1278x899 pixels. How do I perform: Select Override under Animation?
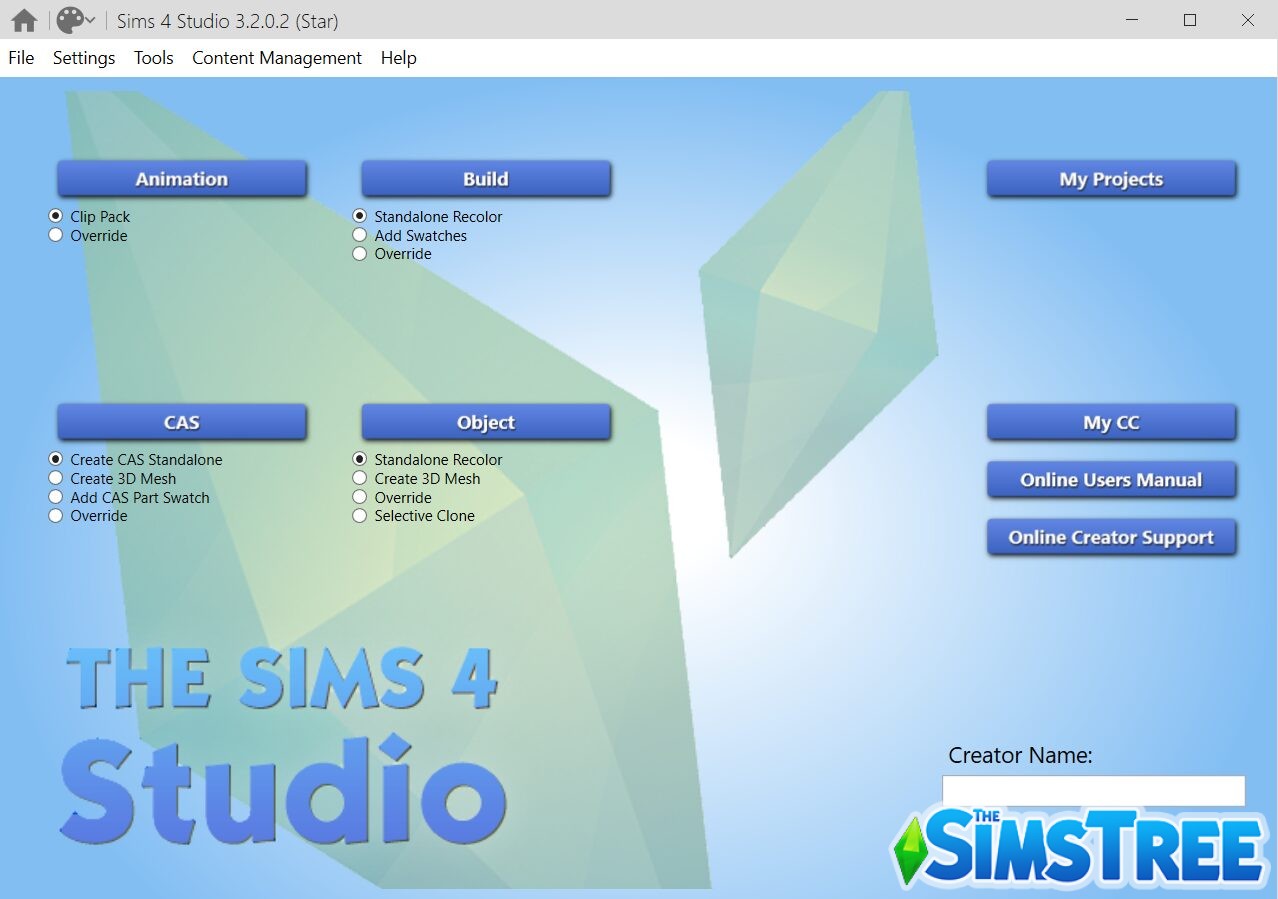[x=56, y=235]
